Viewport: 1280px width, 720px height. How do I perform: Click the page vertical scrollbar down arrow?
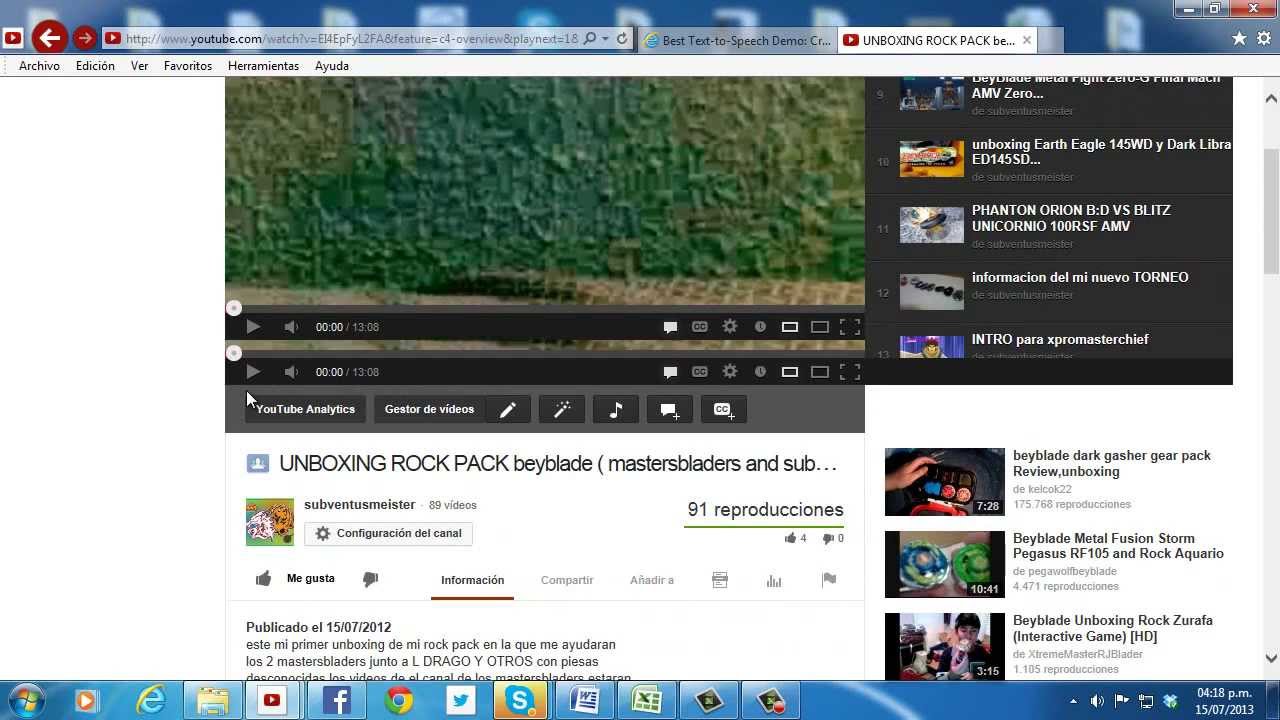1271,659
